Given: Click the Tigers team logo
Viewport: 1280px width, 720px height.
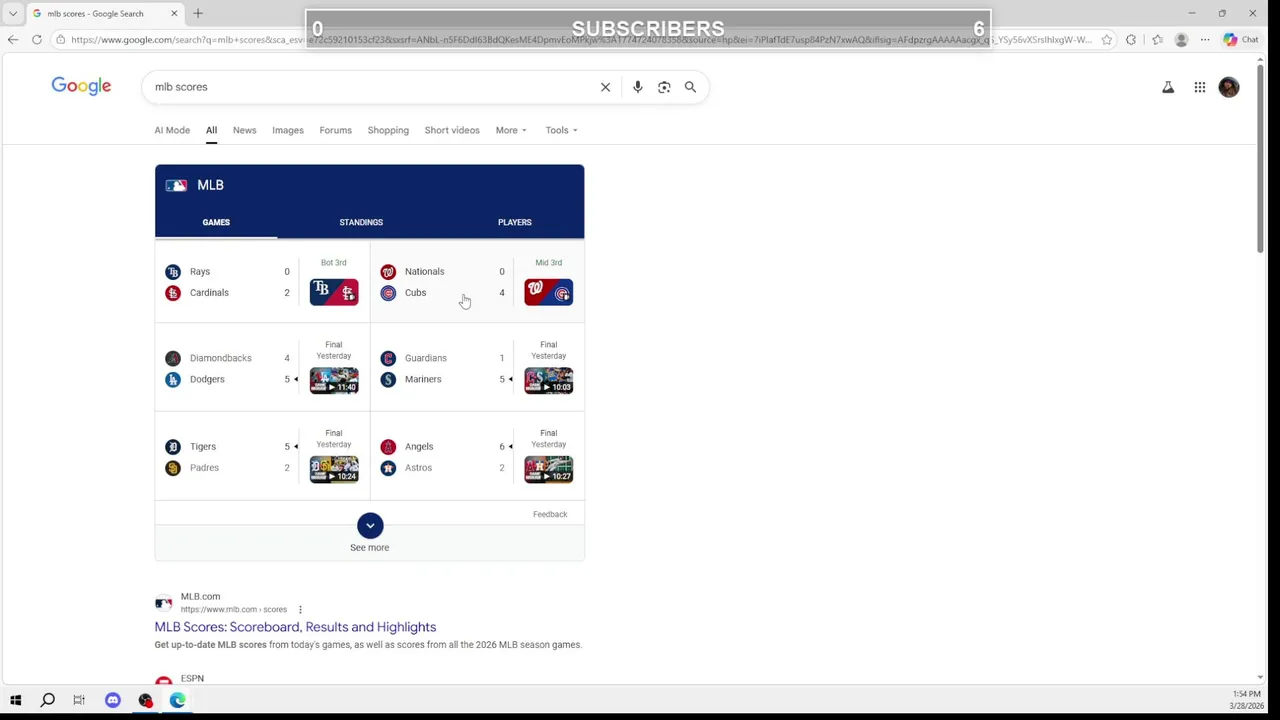Looking at the screenshot, I should click(173, 447).
